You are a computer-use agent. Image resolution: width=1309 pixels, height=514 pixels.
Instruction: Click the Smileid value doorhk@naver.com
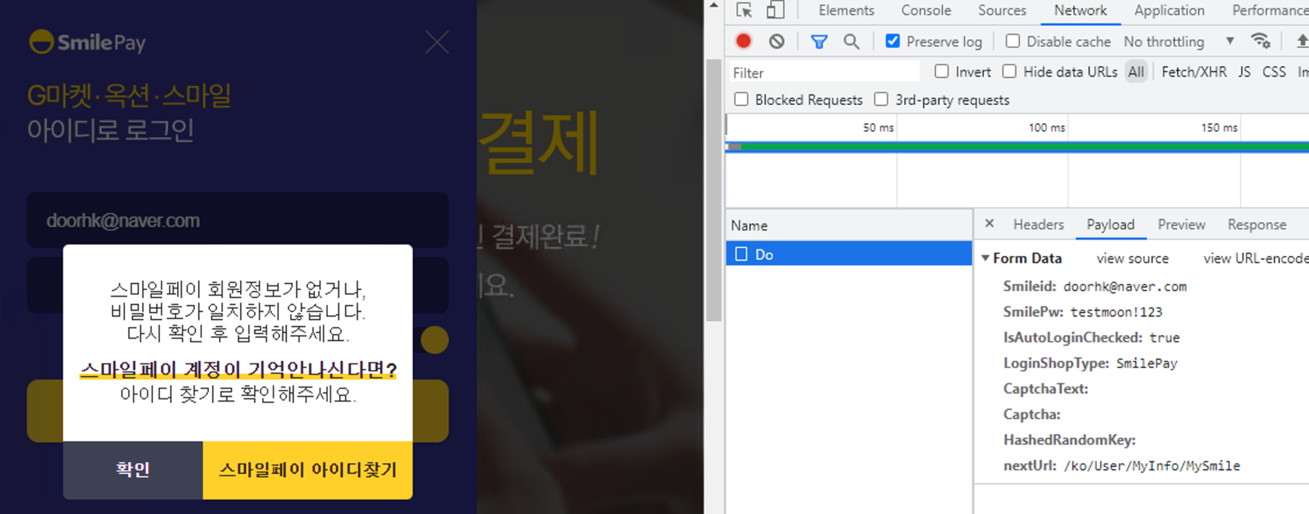click(x=1124, y=286)
